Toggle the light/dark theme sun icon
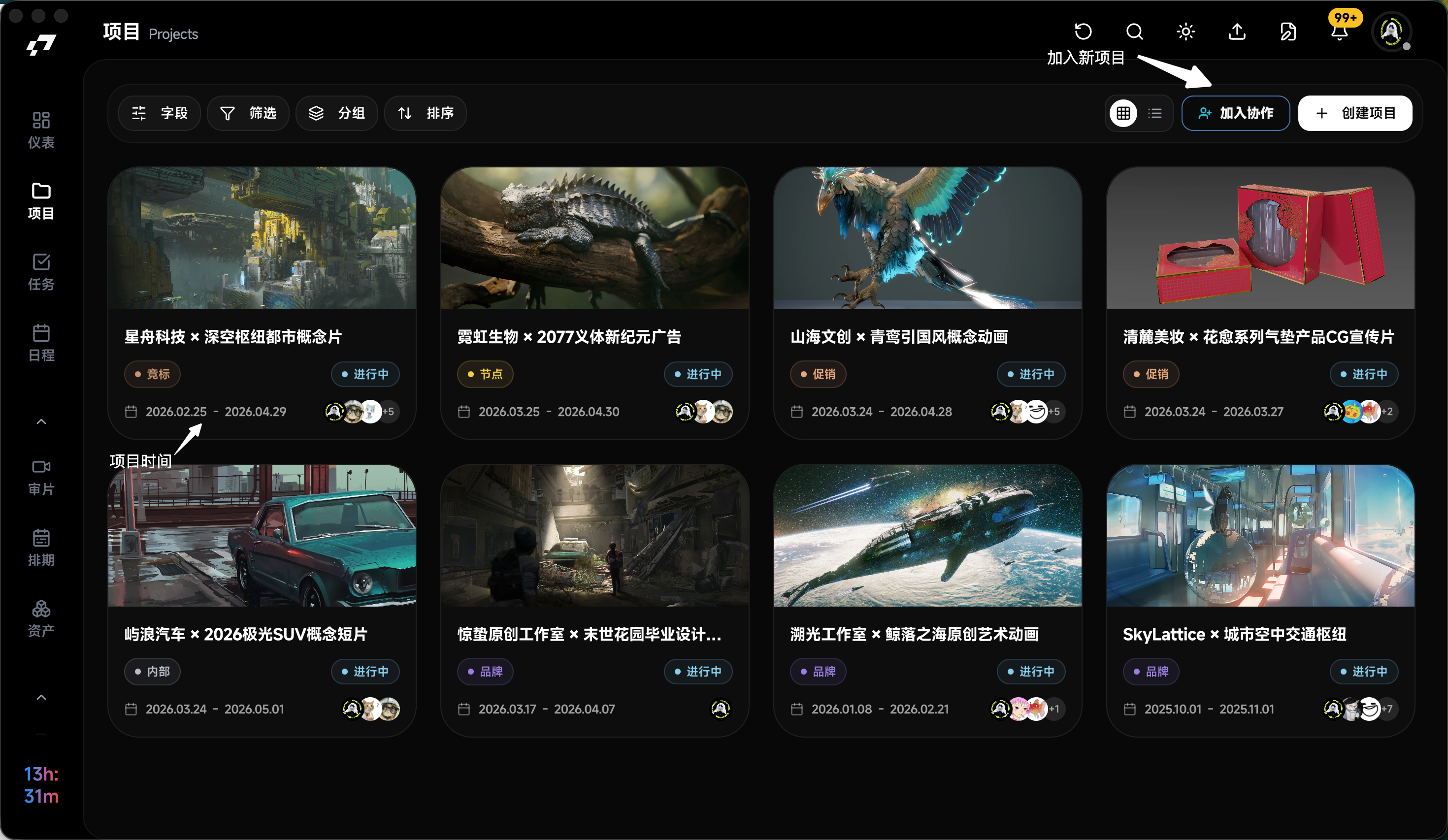The image size is (1448, 840). coord(1185,32)
